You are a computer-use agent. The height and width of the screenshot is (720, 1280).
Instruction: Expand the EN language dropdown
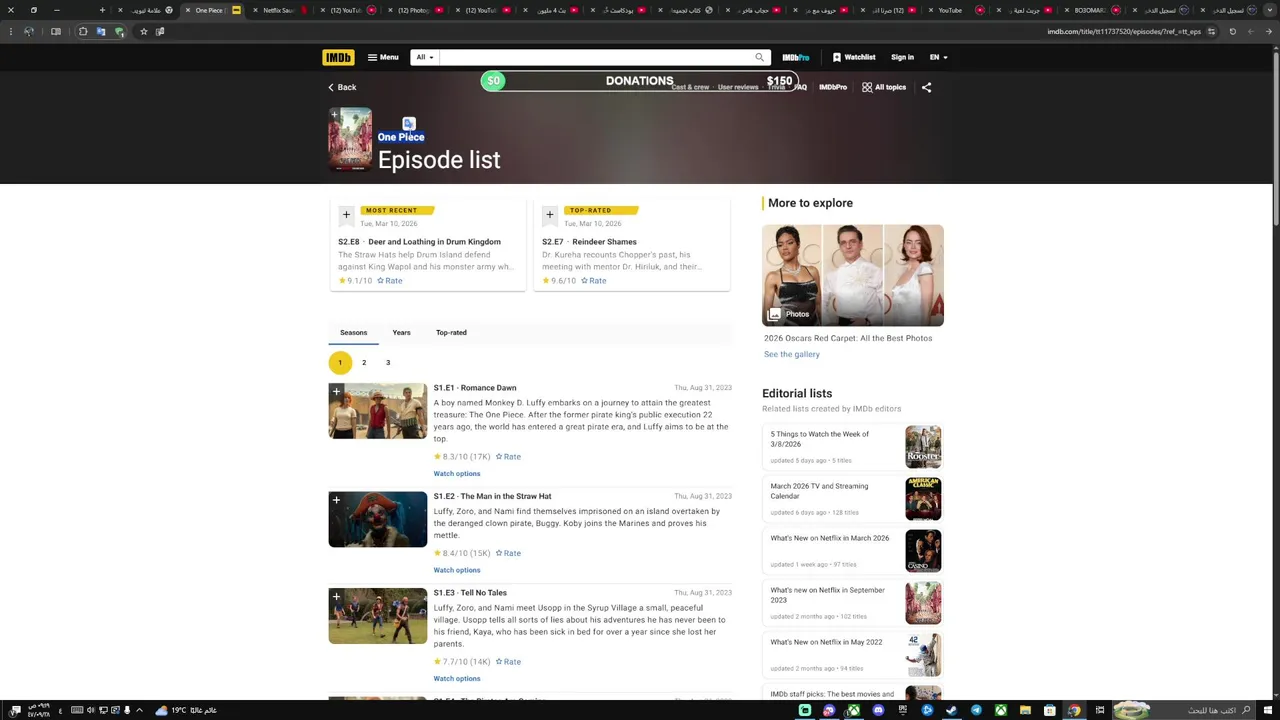coord(938,57)
